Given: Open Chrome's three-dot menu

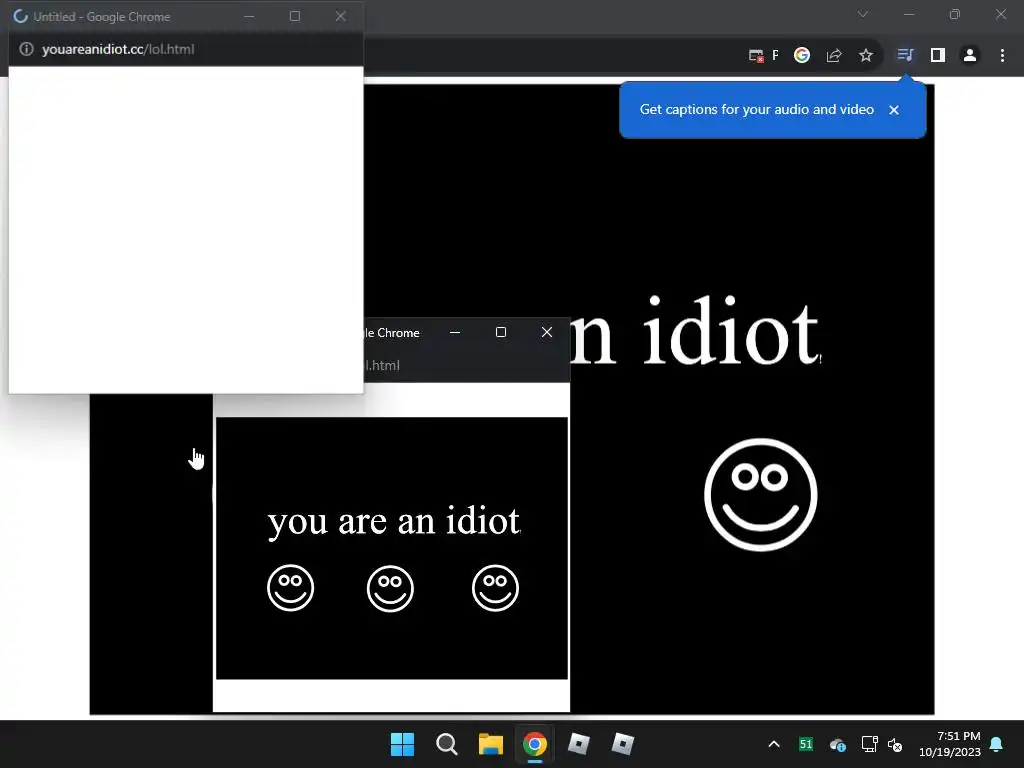Looking at the screenshot, I should click(x=1002, y=56).
